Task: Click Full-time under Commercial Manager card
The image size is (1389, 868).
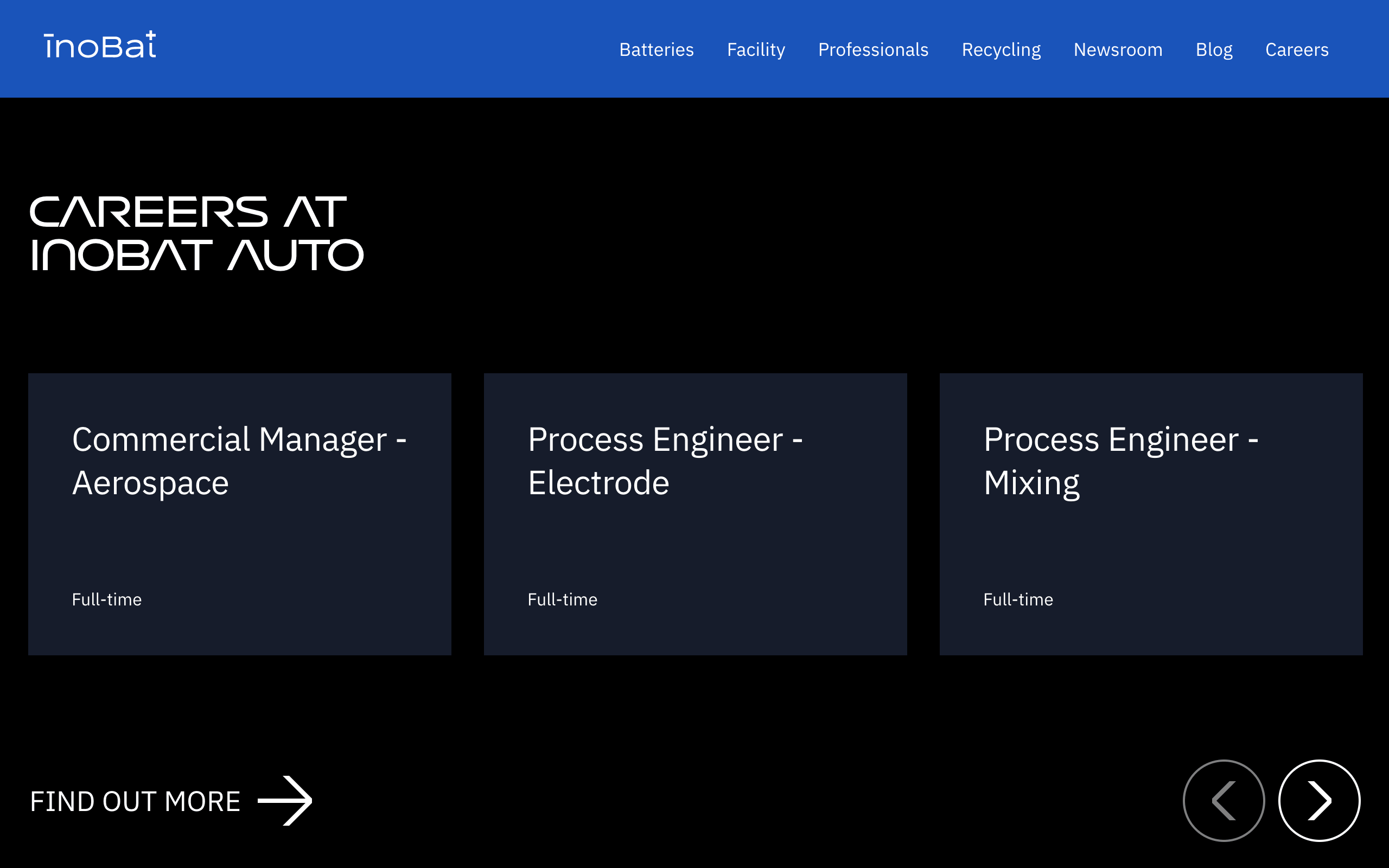Action: (x=107, y=599)
